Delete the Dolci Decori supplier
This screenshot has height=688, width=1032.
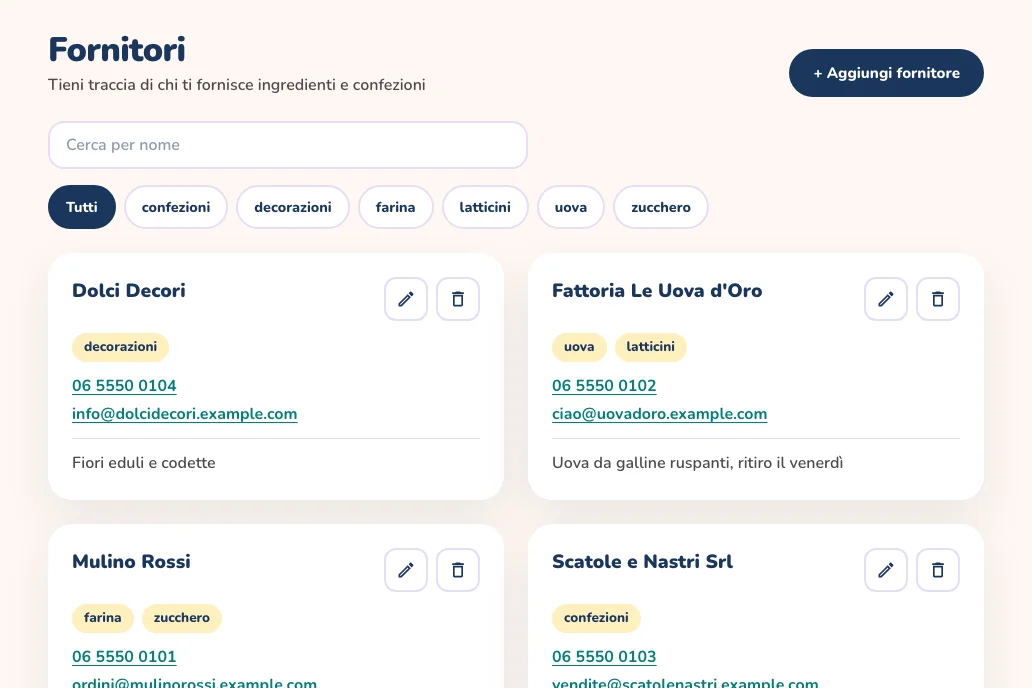click(457, 299)
